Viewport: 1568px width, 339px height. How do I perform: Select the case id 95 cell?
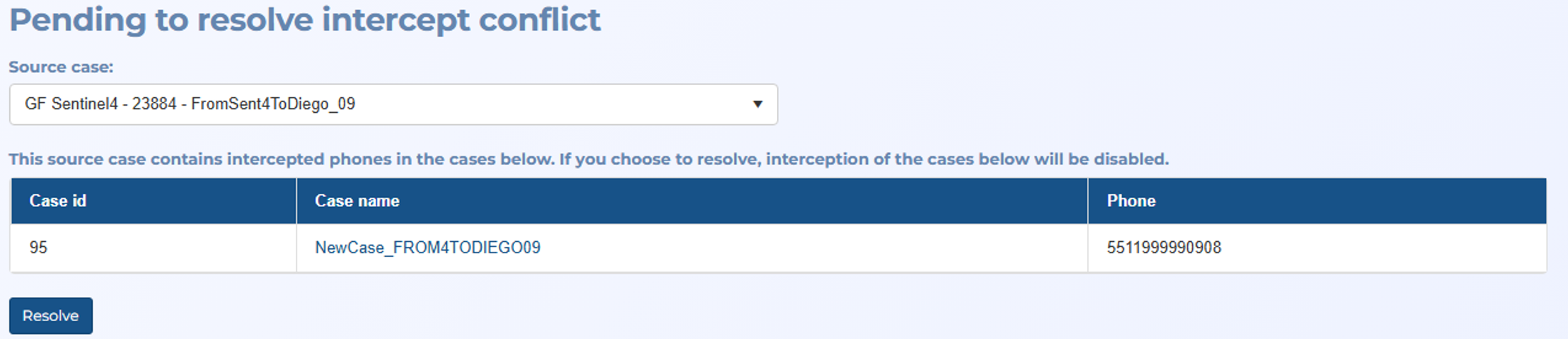pos(153,248)
